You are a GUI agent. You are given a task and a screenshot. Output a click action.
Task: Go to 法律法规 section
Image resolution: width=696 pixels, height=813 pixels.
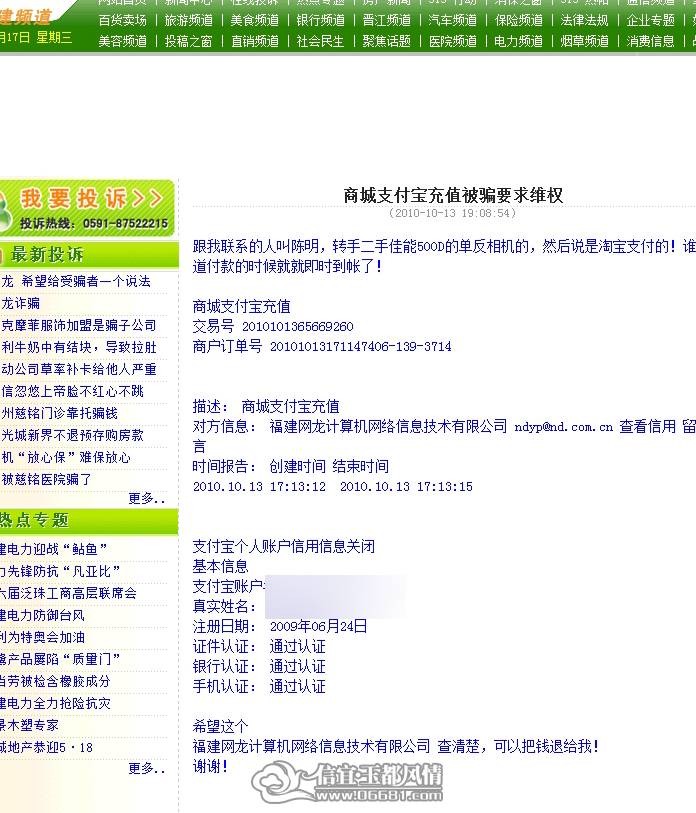coord(584,20)
